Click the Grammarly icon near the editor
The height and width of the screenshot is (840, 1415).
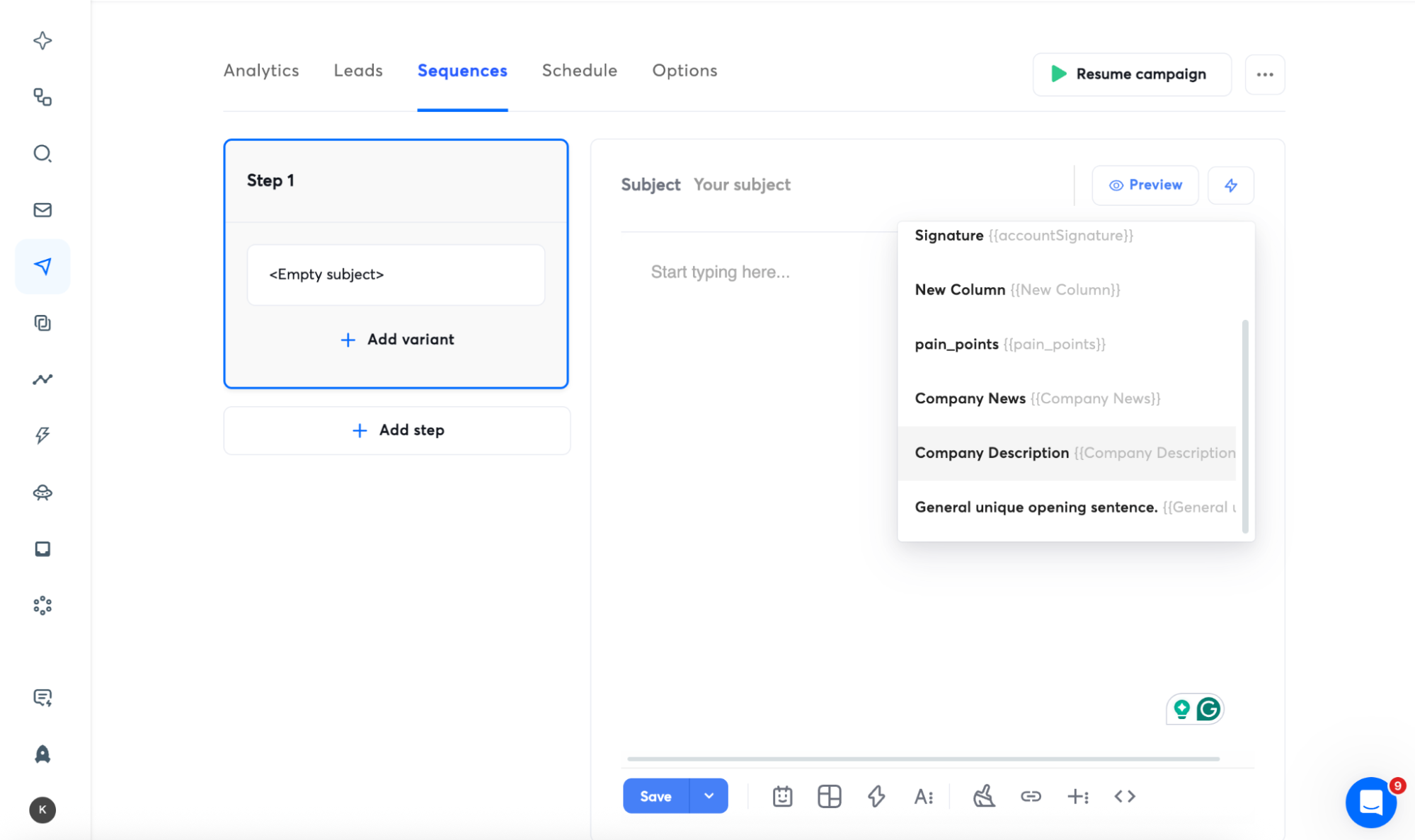pos(1210,708)
